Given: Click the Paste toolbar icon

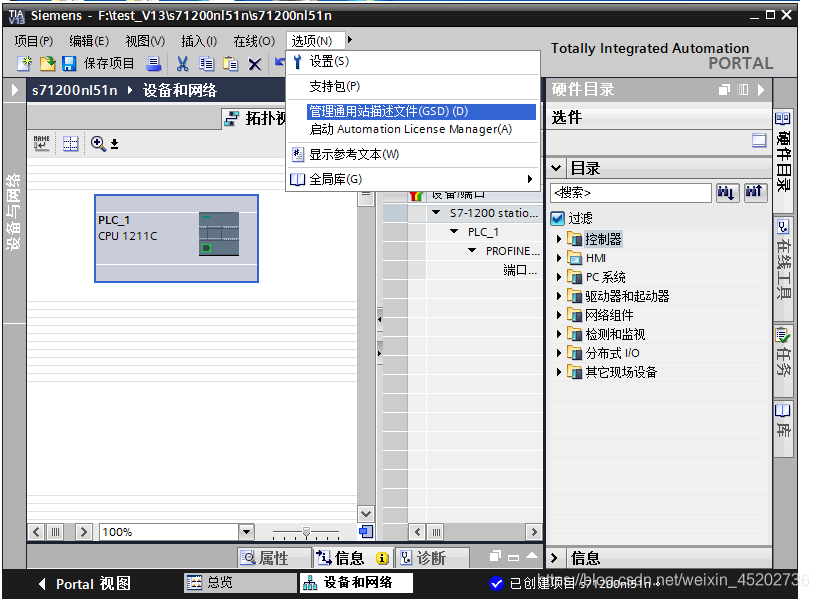Looking at the screenshot, I should pyautogui.click(x=230, y=64).
